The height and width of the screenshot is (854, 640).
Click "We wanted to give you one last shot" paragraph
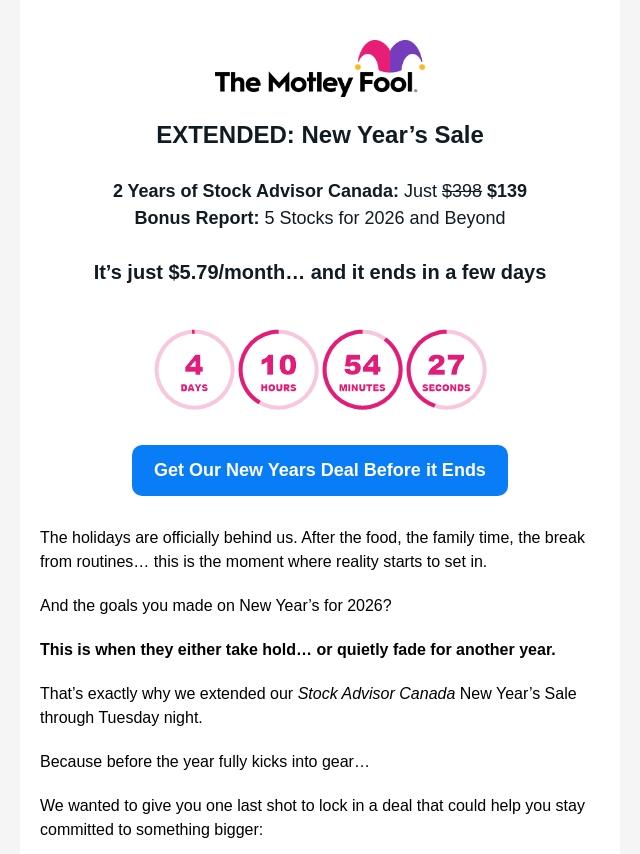click(x=312, y=817)
